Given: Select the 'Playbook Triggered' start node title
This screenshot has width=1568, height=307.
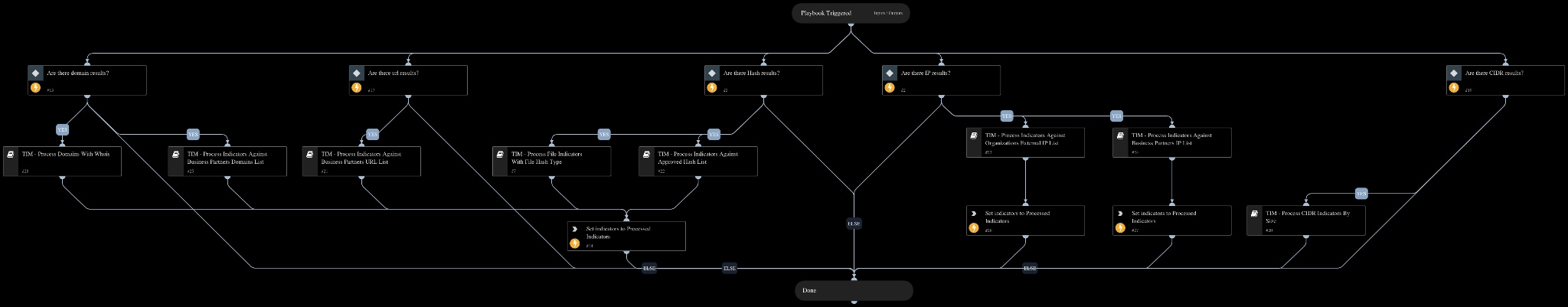Looking at the screenshot, I should pyautogui.click(x=825, y=13).
